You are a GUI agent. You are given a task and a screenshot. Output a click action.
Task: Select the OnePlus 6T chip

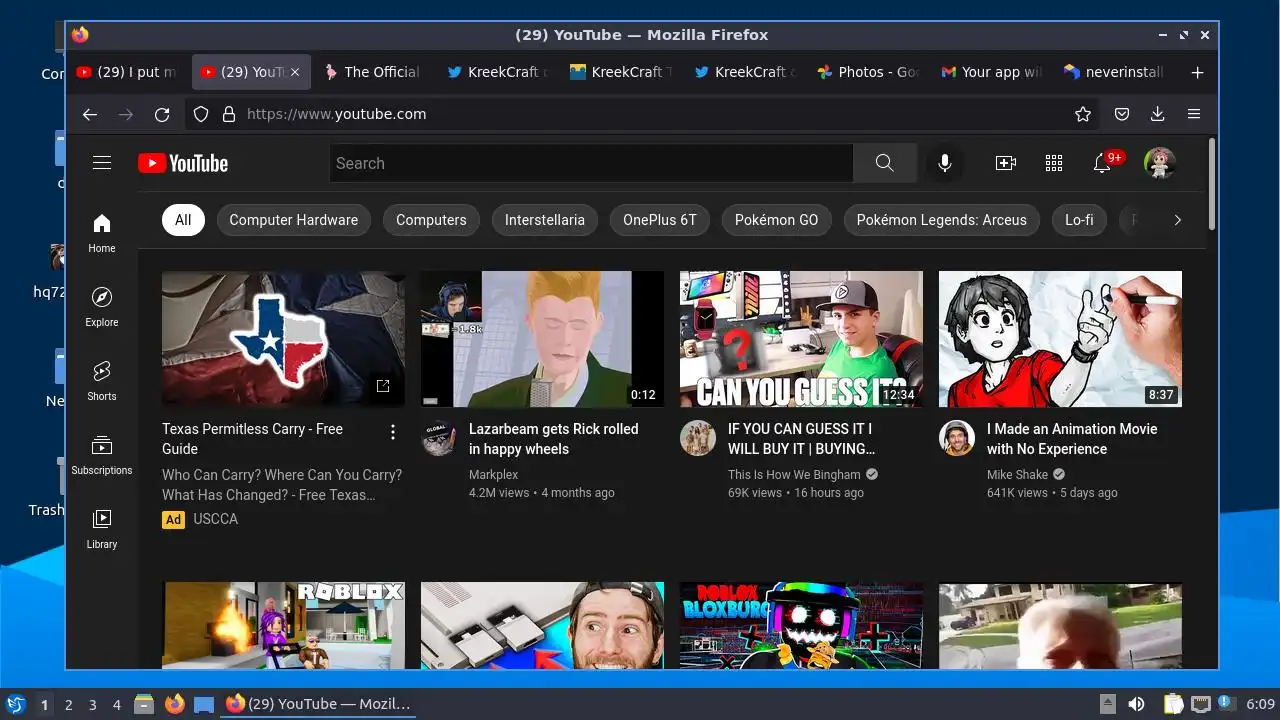tap(660, 220)
